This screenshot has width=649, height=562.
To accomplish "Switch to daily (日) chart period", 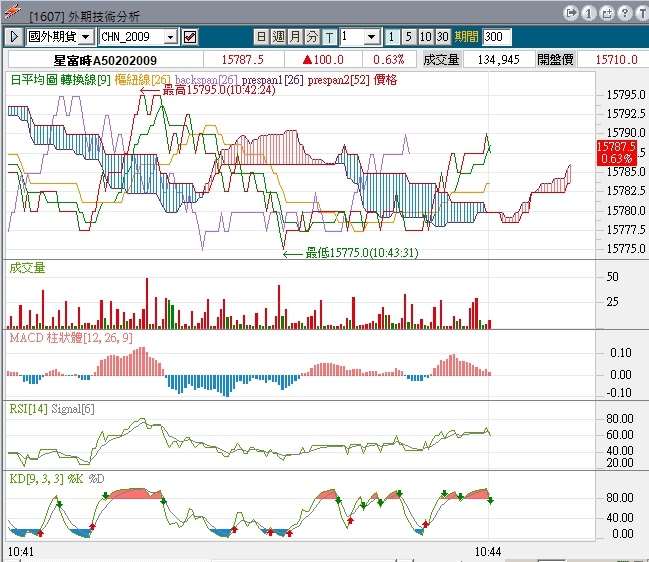I will pyautogui.click(x=261, y=37).
